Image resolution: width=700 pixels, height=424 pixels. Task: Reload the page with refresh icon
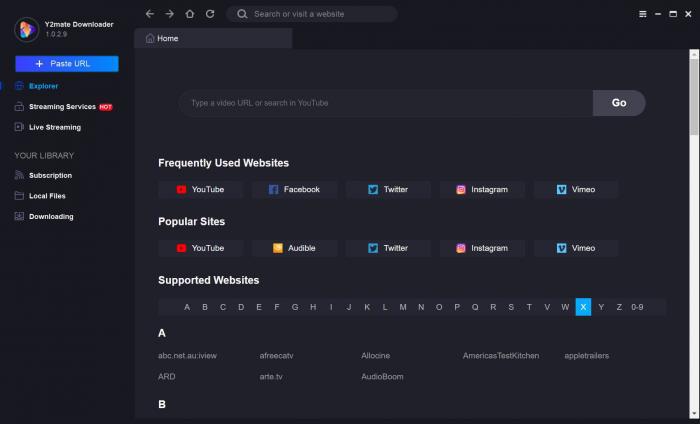click(x=210, y=14)
